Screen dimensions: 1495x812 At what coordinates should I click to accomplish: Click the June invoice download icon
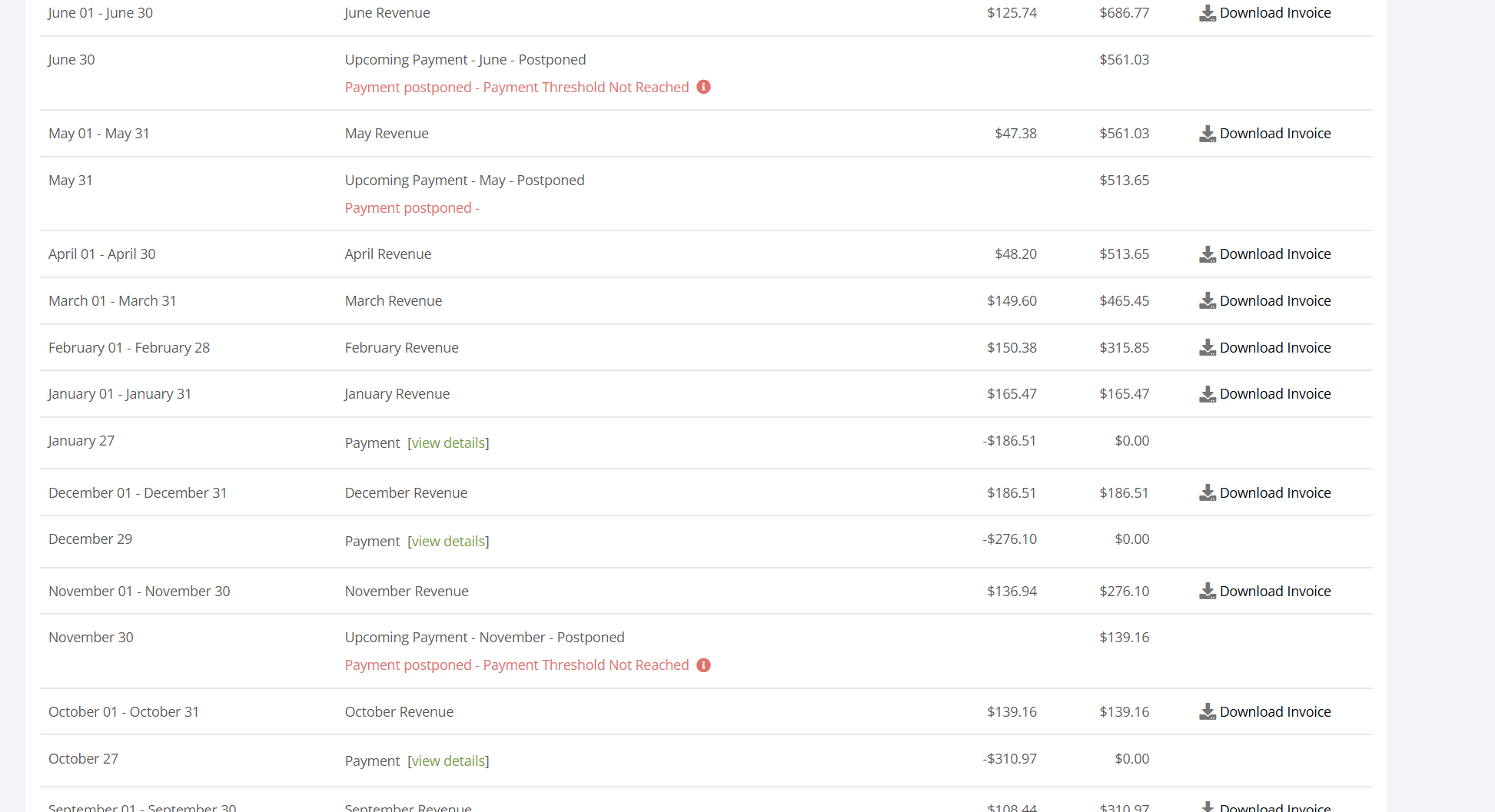point(1208,13)
